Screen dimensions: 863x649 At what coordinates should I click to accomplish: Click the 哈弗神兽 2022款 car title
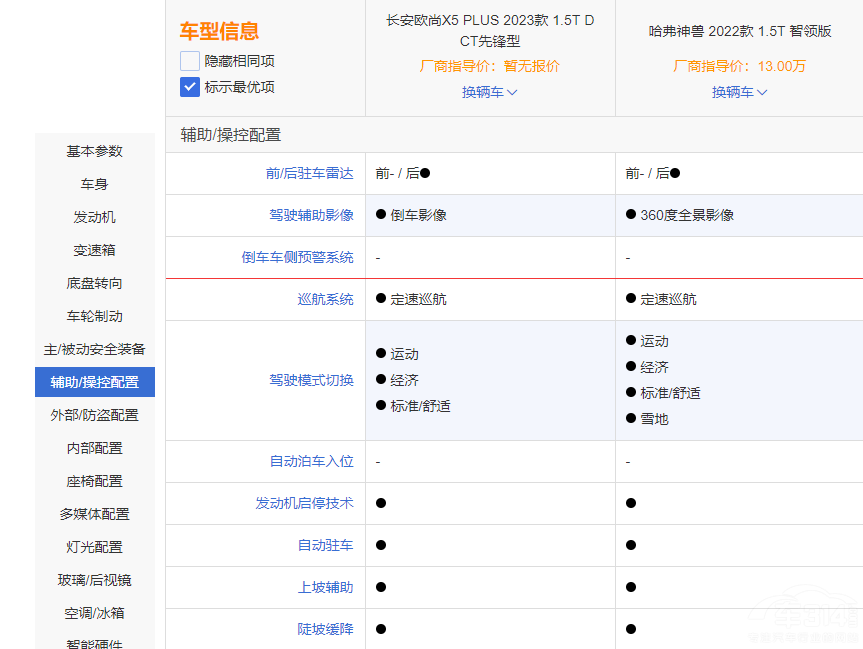(x=739, y=30)
